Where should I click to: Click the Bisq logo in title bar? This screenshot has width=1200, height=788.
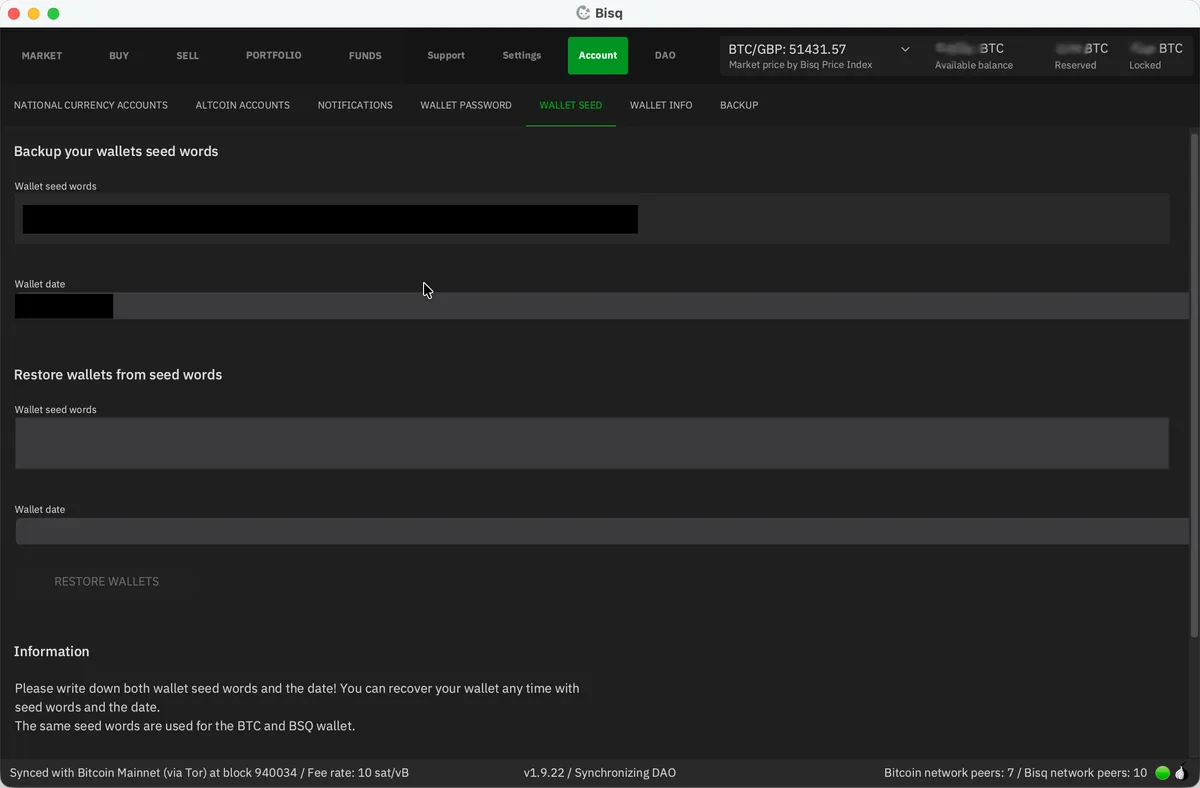pos(583,13)
